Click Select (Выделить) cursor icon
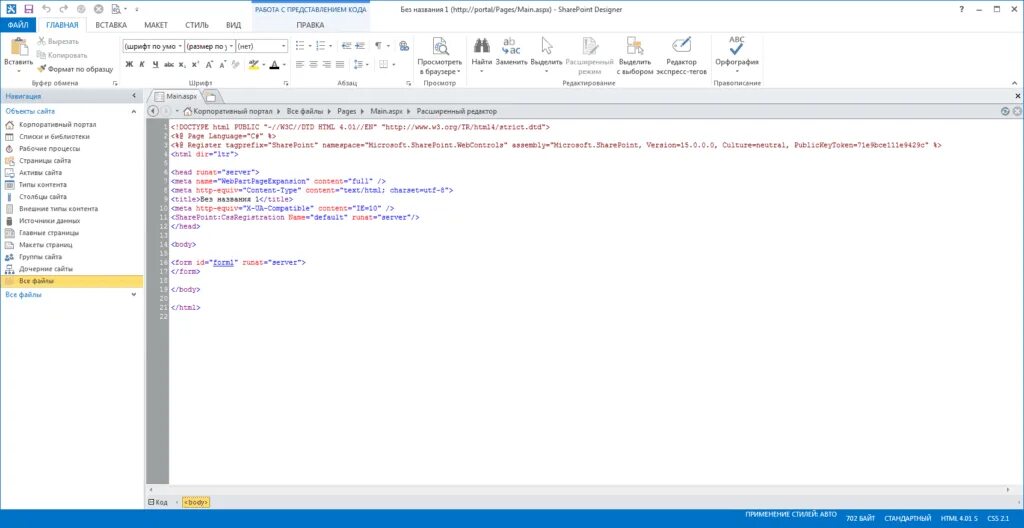 coord(547,46)
